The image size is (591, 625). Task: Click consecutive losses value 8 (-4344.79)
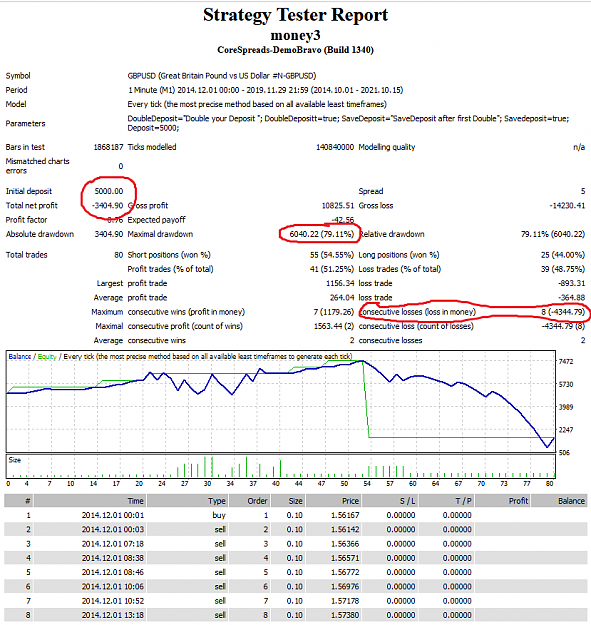[563, 312]
